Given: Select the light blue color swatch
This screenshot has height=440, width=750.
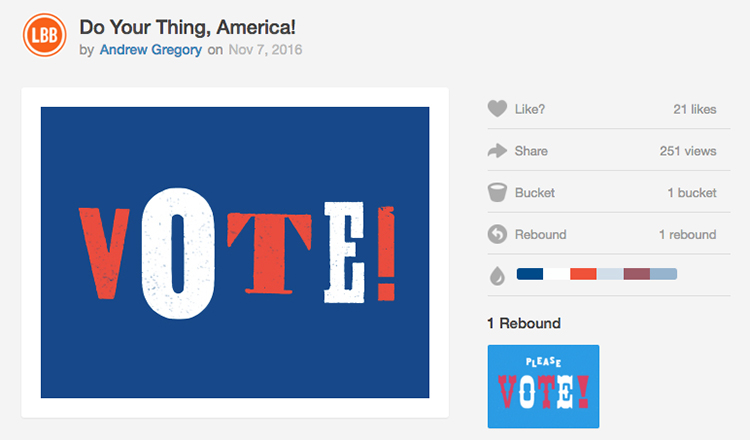Looking at the screenshot, I should [664, 274].
